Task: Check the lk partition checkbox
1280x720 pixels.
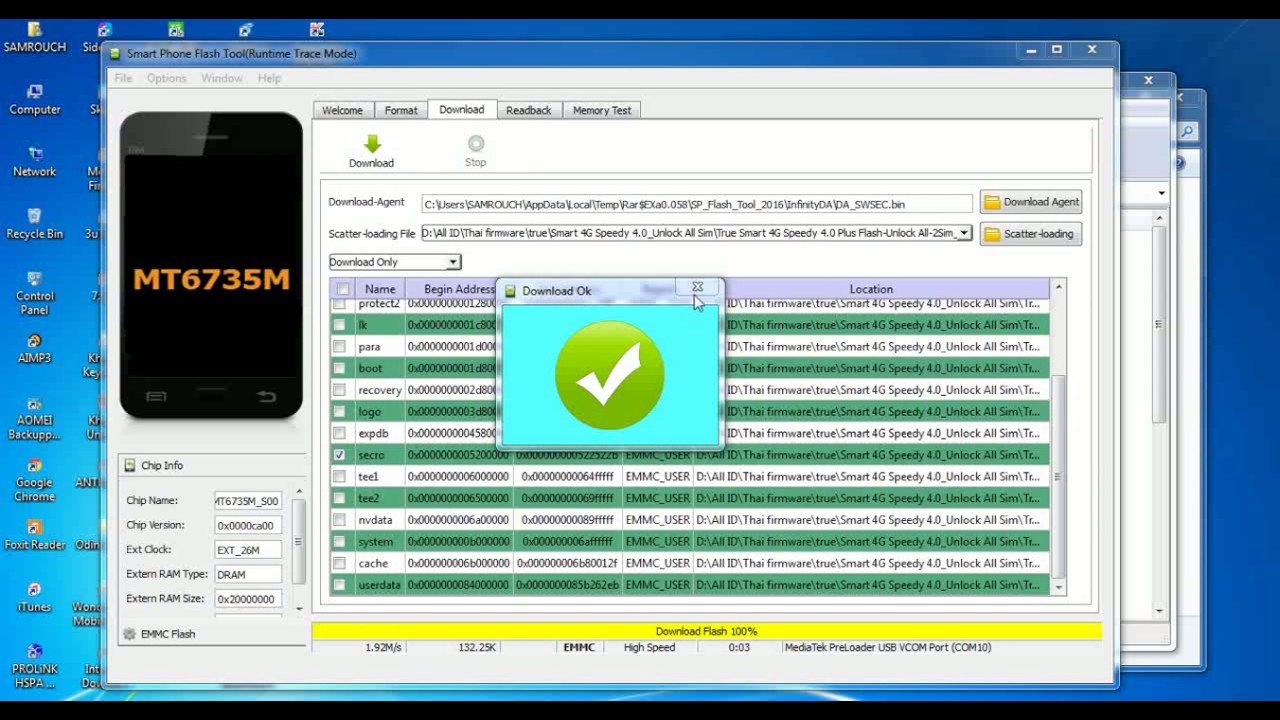Action: click(339, 325)
